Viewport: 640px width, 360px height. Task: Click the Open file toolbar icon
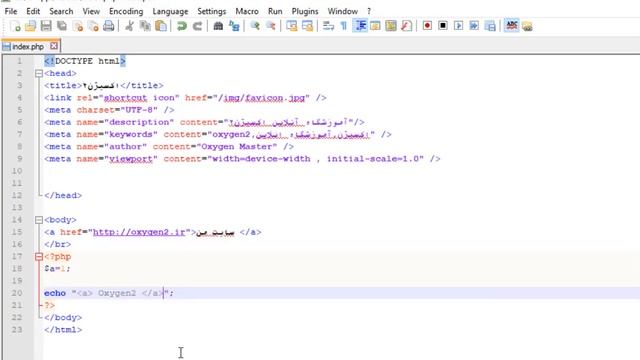pos(30,26)
